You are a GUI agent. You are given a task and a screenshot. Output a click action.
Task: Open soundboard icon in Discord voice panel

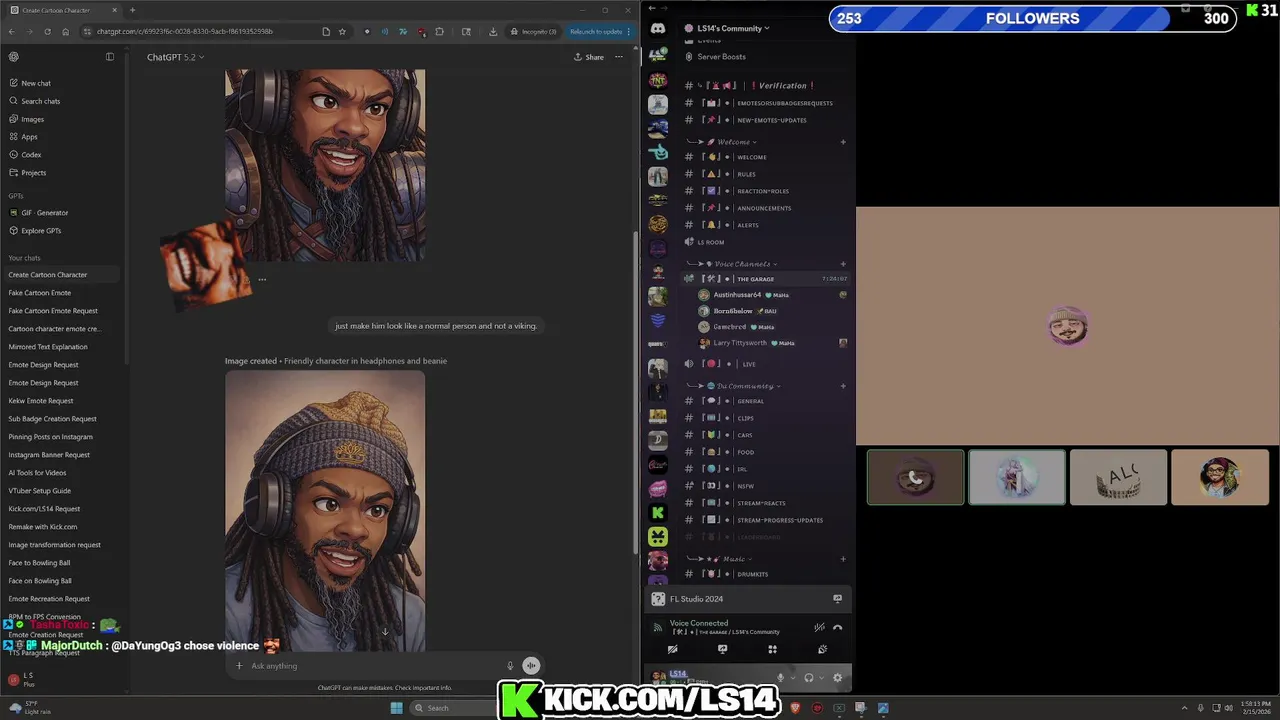pyautogui.click(x=822, y=649)
